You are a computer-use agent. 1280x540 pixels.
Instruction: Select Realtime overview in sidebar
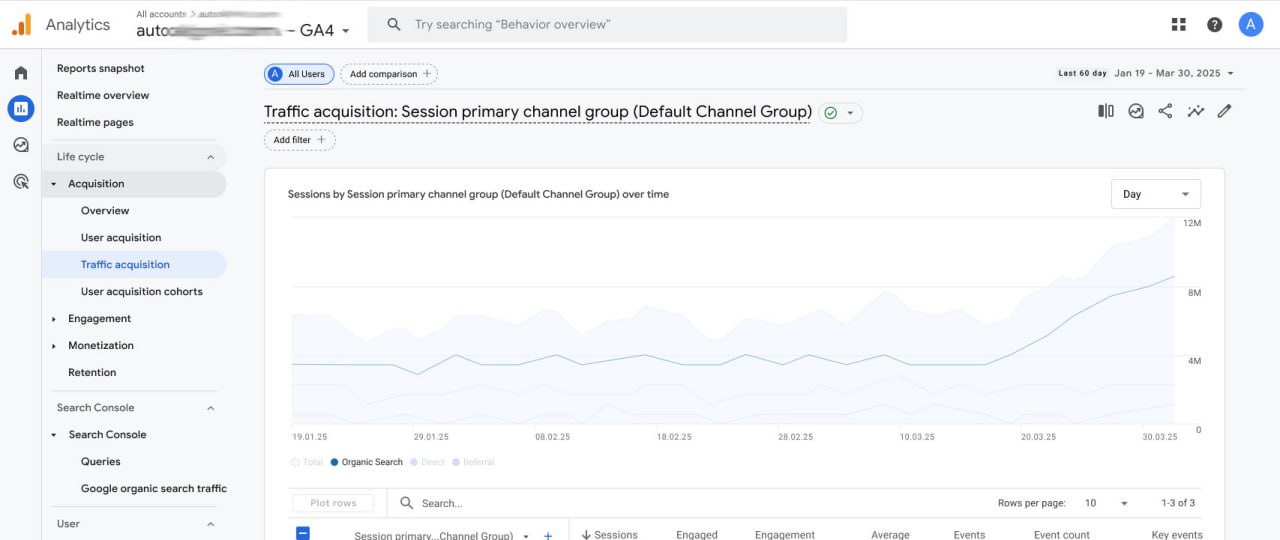103,96
